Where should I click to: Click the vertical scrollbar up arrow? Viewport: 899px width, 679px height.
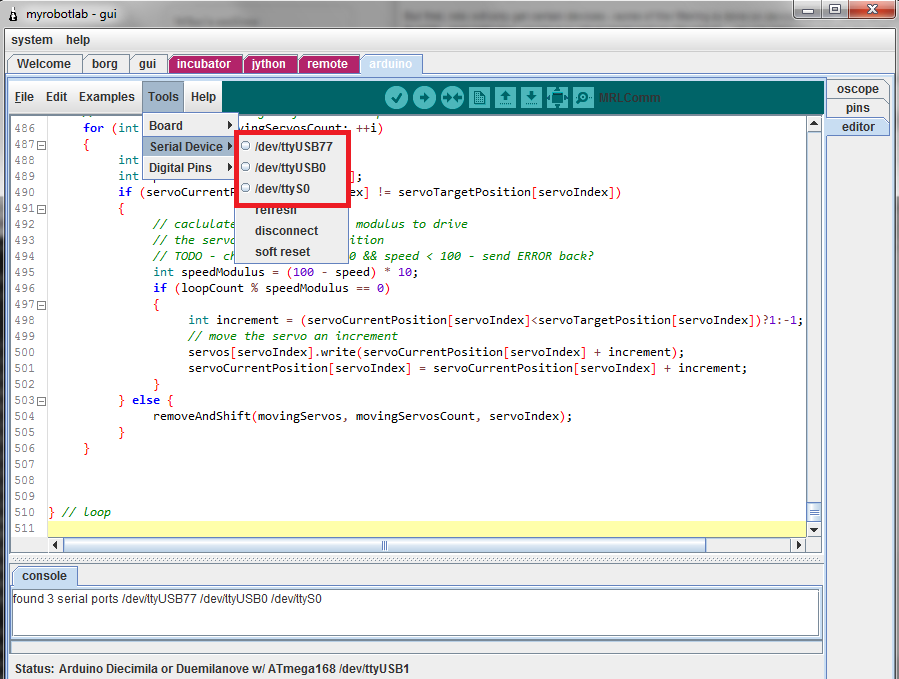[x=814, y=124]
